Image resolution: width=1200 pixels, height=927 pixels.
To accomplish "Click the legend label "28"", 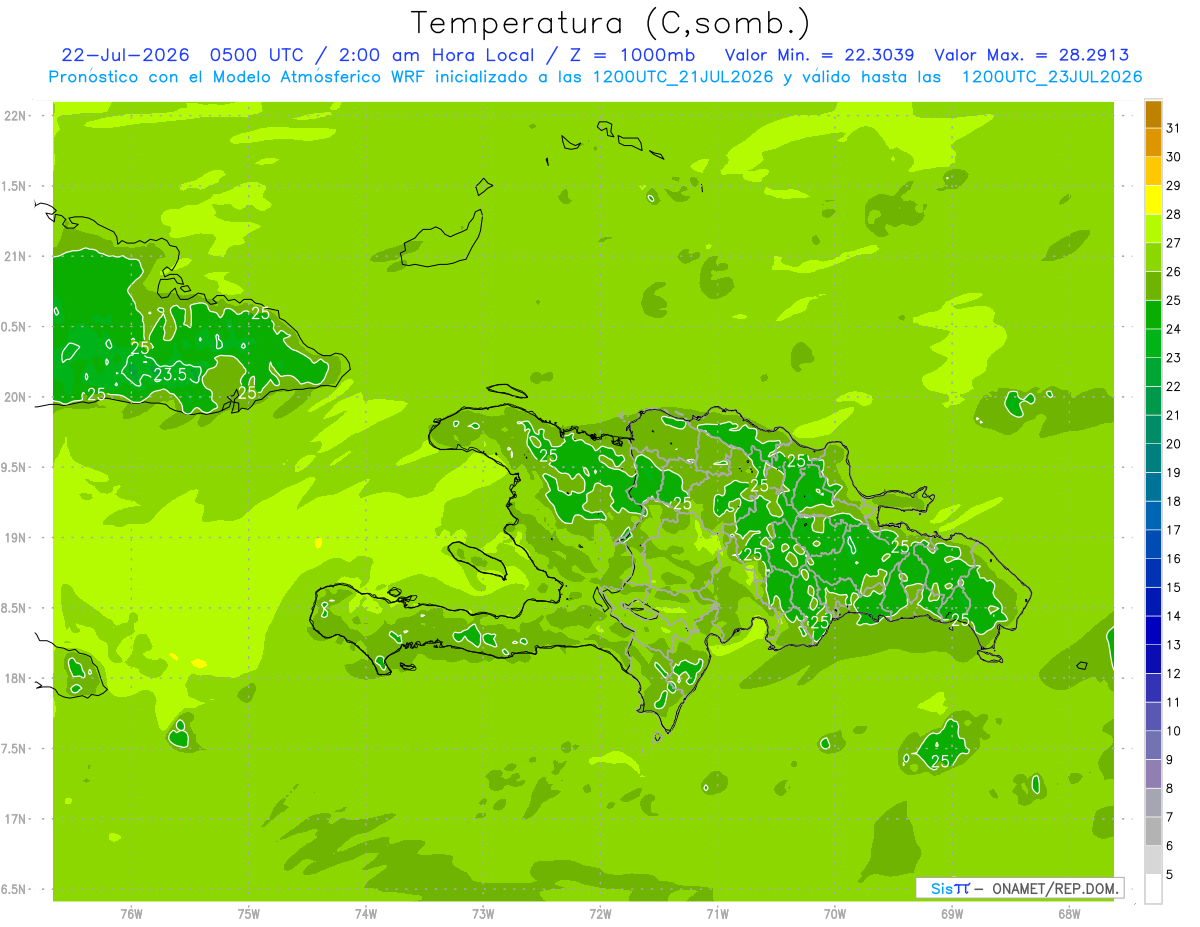I will pos(1174,214).
